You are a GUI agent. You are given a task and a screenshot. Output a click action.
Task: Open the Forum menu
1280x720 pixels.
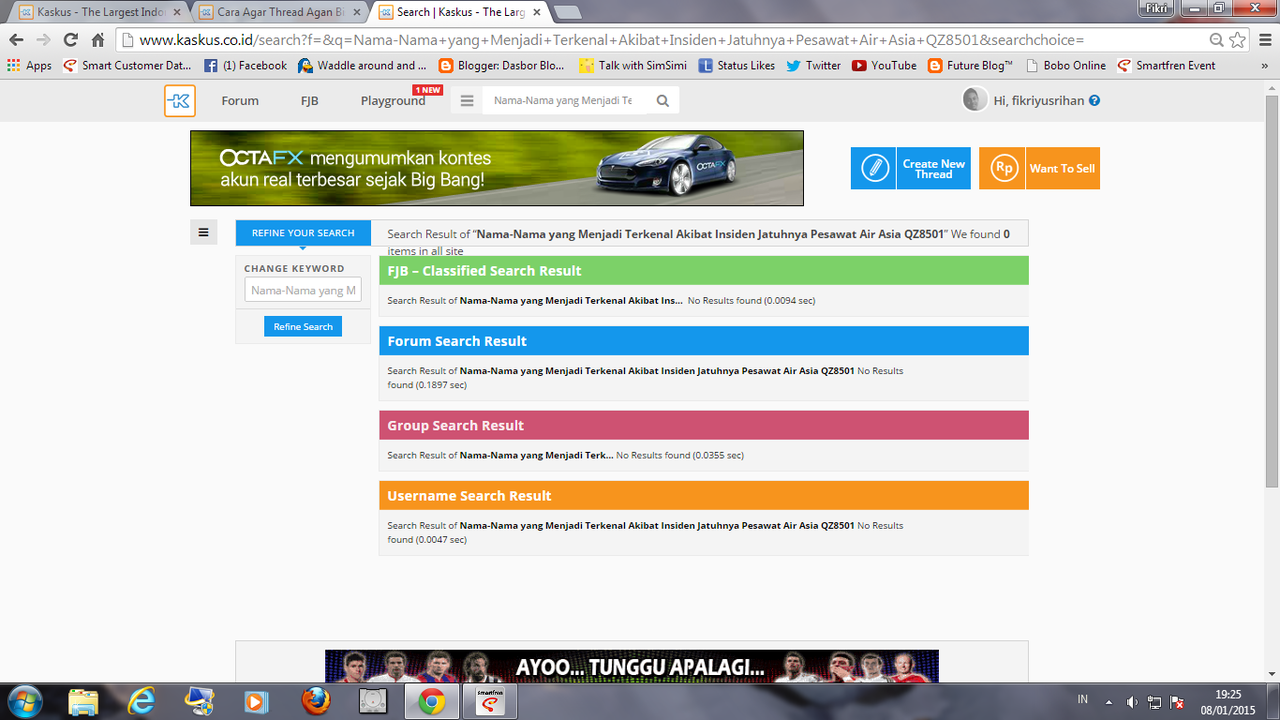pos(240,101)
